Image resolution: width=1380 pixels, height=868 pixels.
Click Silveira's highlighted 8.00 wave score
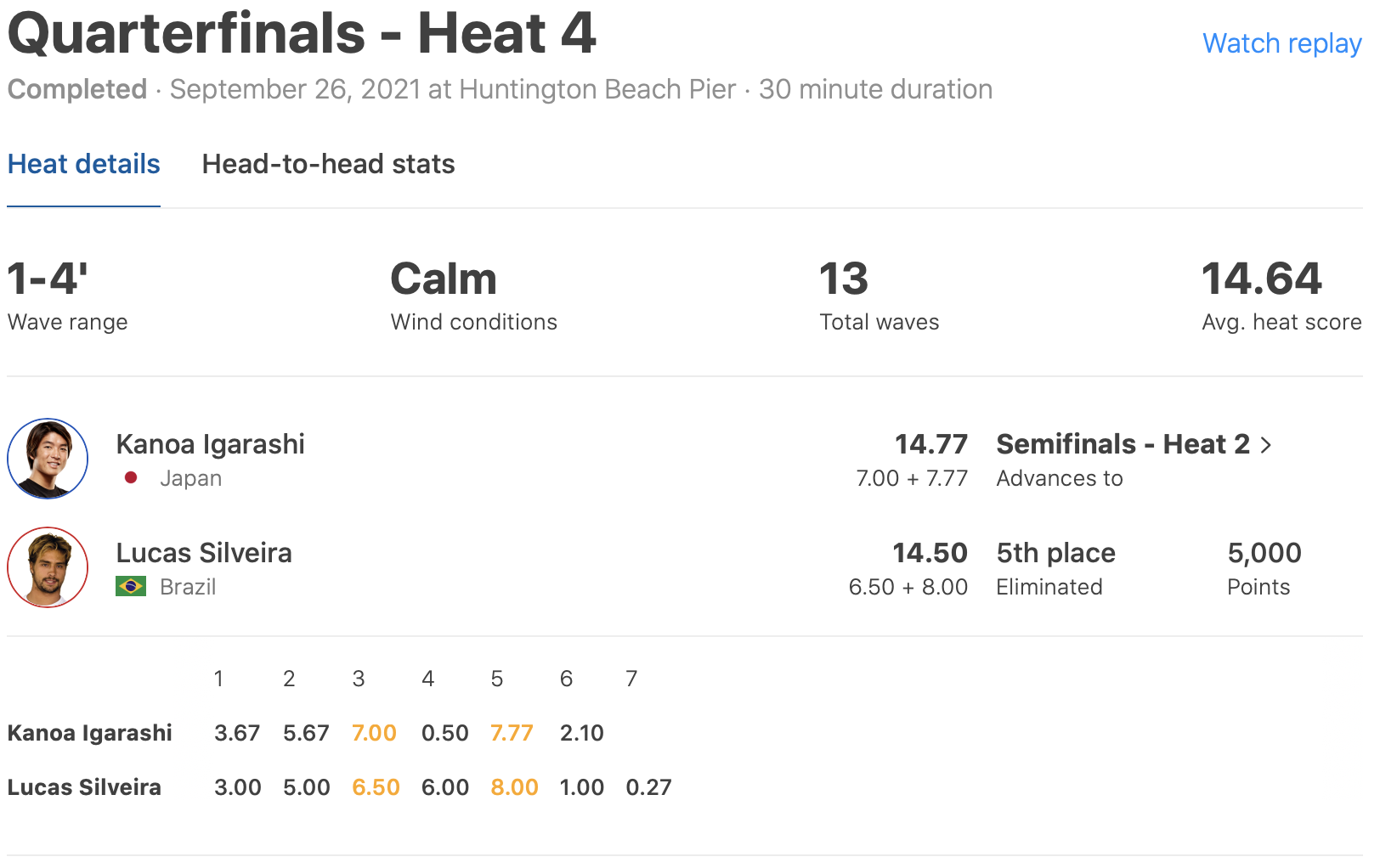514,787
